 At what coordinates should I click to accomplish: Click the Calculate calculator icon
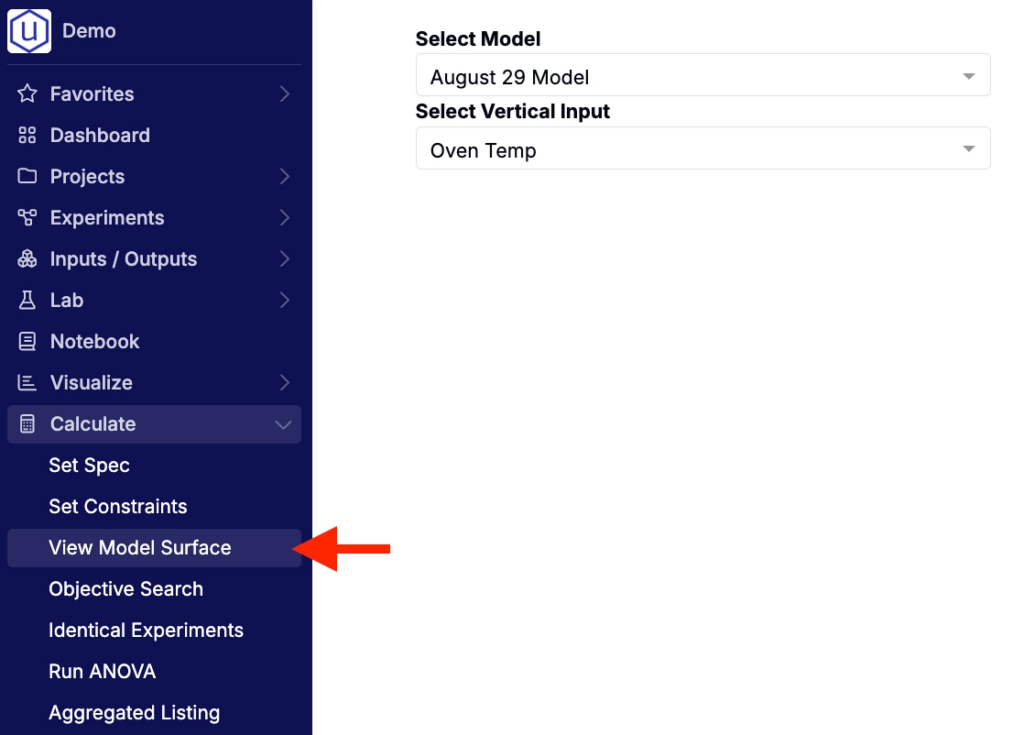(27, 424)
